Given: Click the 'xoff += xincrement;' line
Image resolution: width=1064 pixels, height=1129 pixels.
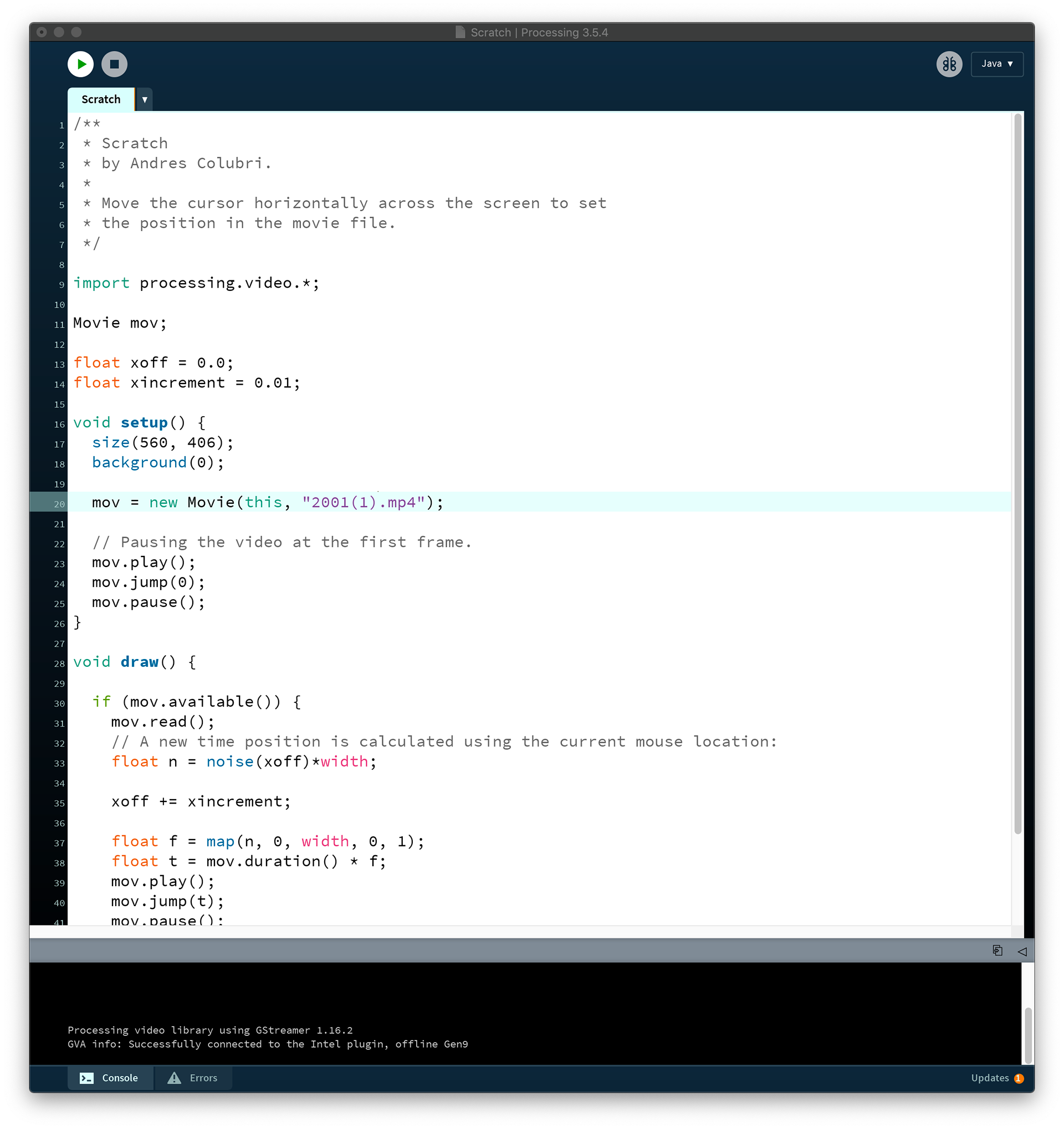Looking at the screenshot, I should 201,801.
